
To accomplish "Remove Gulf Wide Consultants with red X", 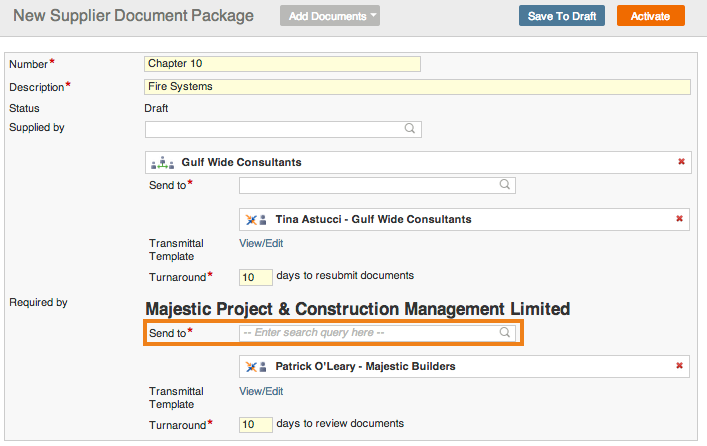I will click(x=681, y=161).
